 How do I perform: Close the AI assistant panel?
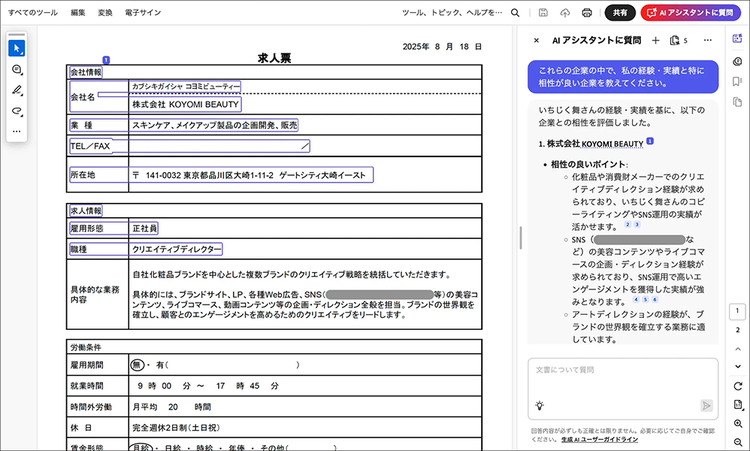pyautogui.click(x=536, y=40)
